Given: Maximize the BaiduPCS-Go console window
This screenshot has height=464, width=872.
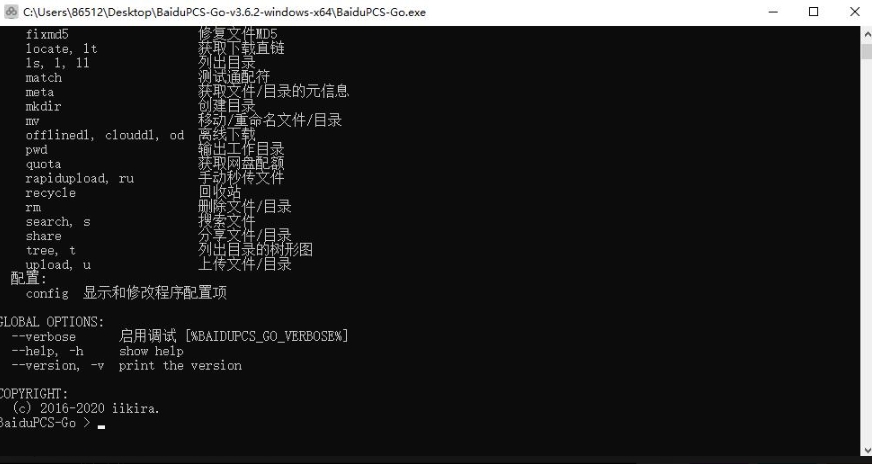Looking at the screenshot, I should tap(814, 12).
